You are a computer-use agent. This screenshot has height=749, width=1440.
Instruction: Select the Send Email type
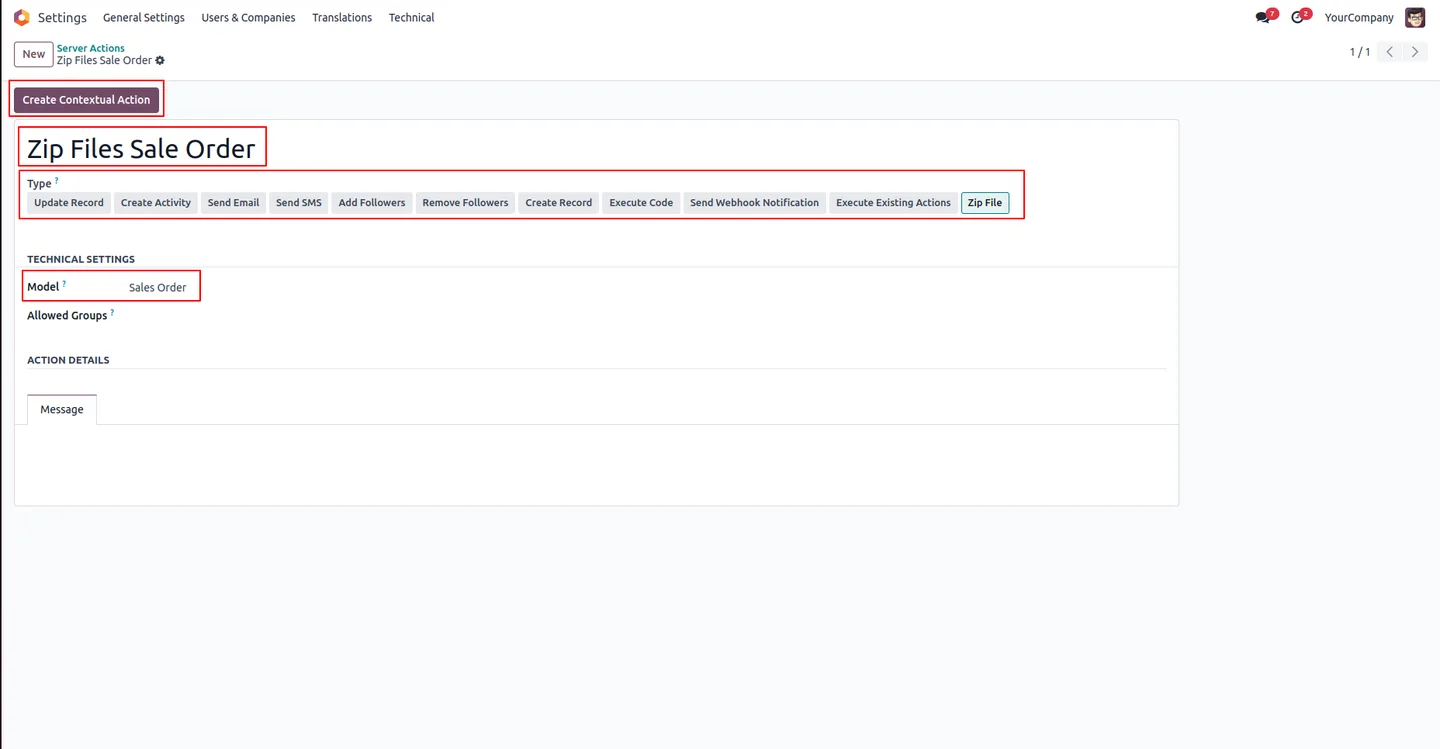pos(233,203)
